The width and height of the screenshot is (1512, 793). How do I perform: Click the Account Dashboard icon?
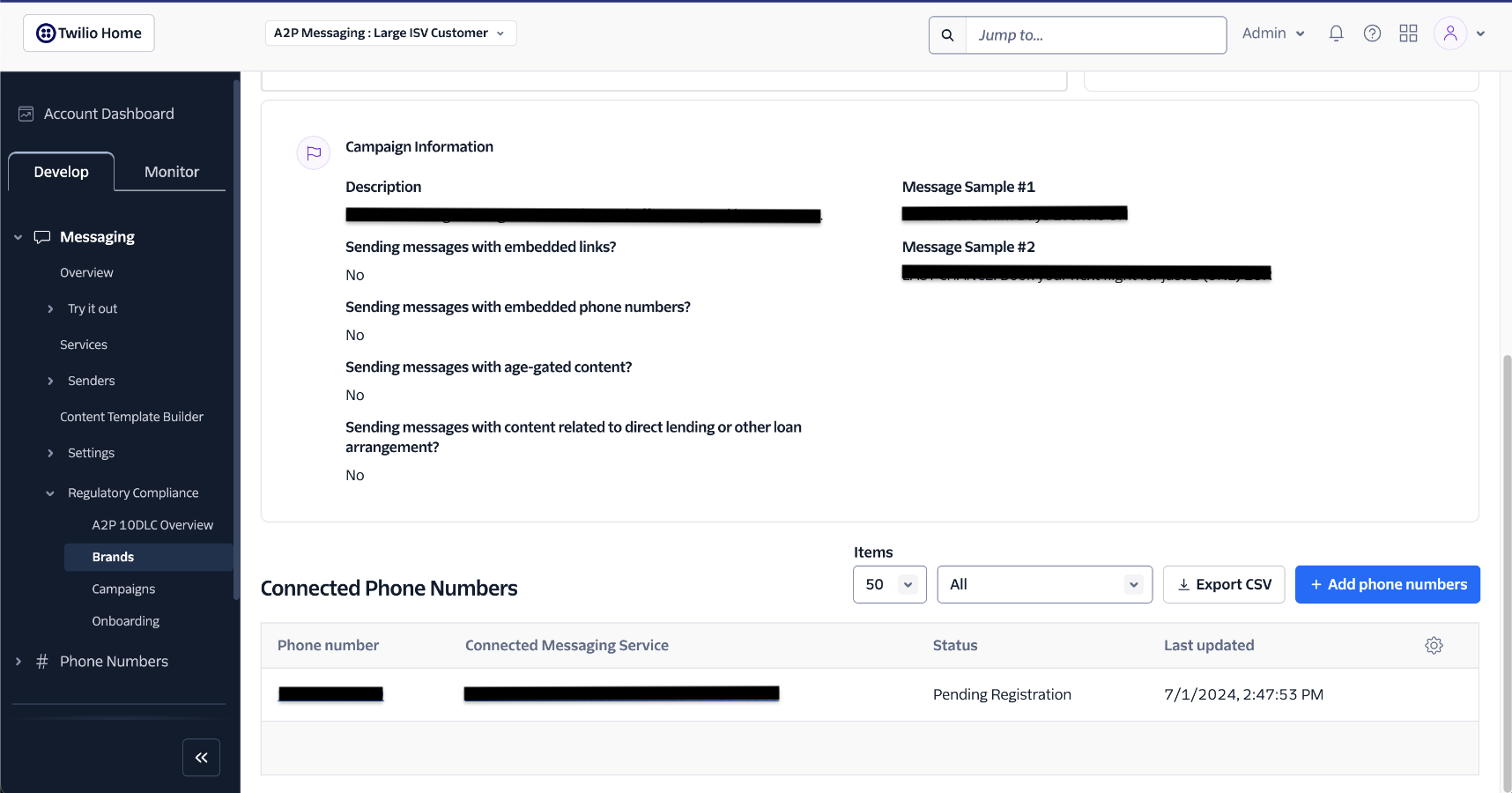[x=26, y=114]
